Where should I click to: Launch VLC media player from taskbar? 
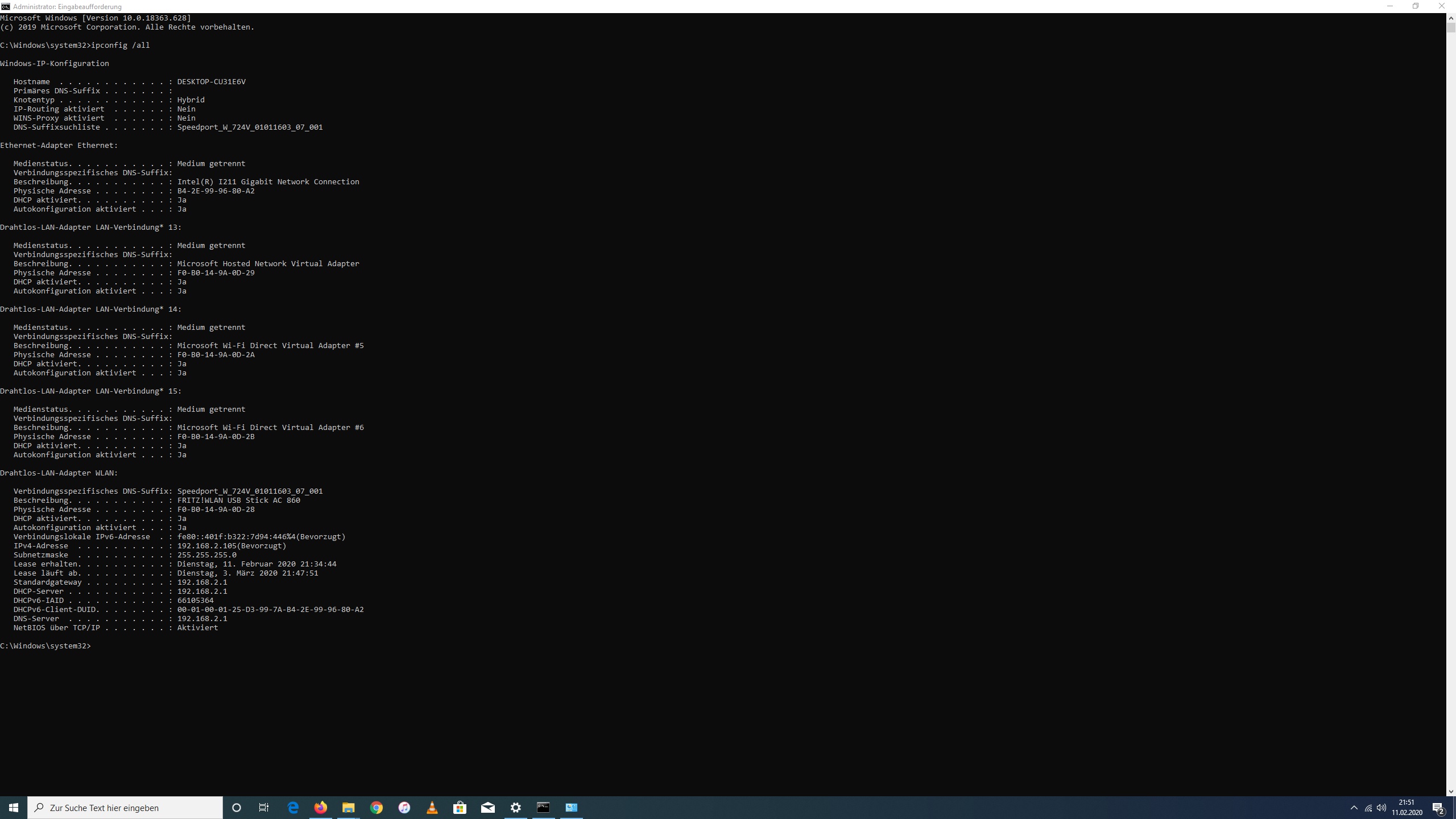pyautogui.click(x=432, y=808)
